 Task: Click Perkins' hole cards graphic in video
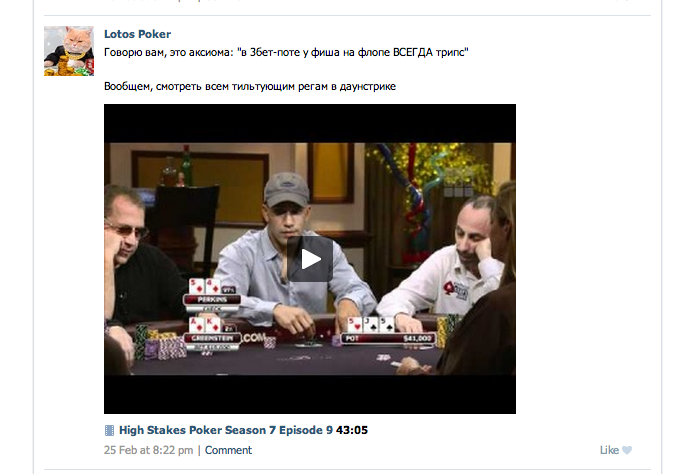click(x=205, y=286)
